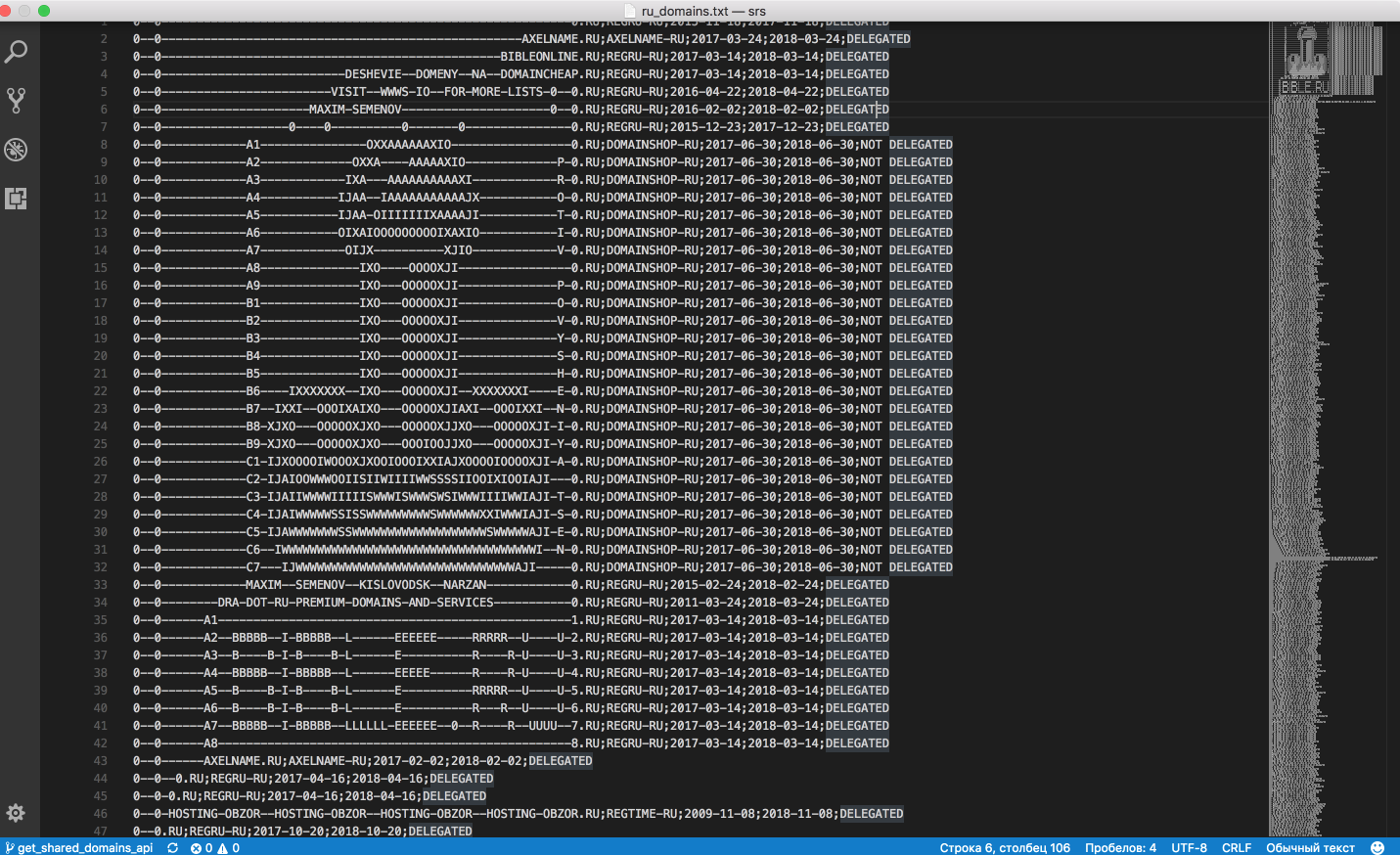The width and height of the screenshot is (1400, 855).
Task: Click the get_shared_domains_api branch indicator
Action: (x=80, y=847)
